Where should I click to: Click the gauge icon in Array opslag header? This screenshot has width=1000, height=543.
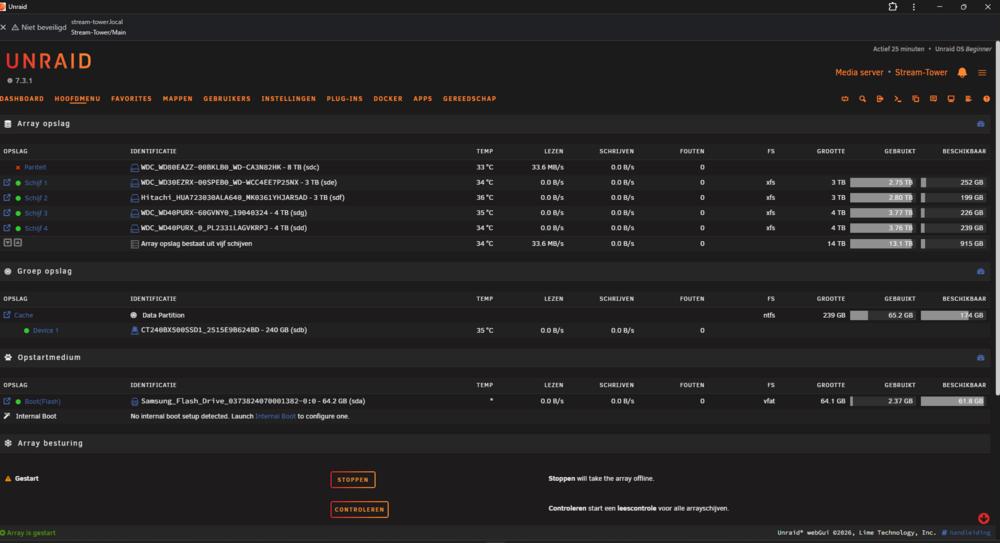tap(981, 124)
